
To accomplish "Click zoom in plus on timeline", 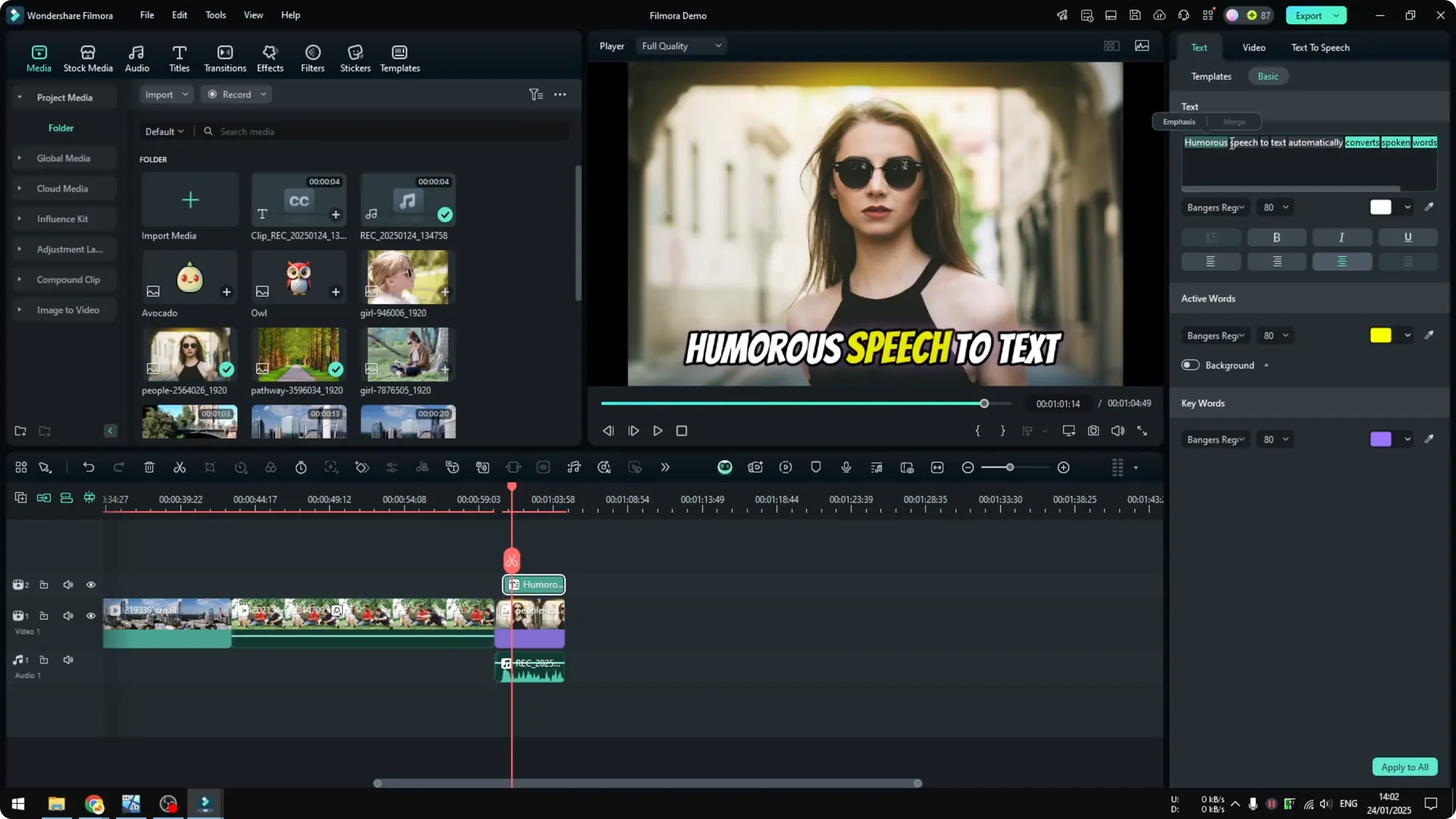I will coord(1064,468).
